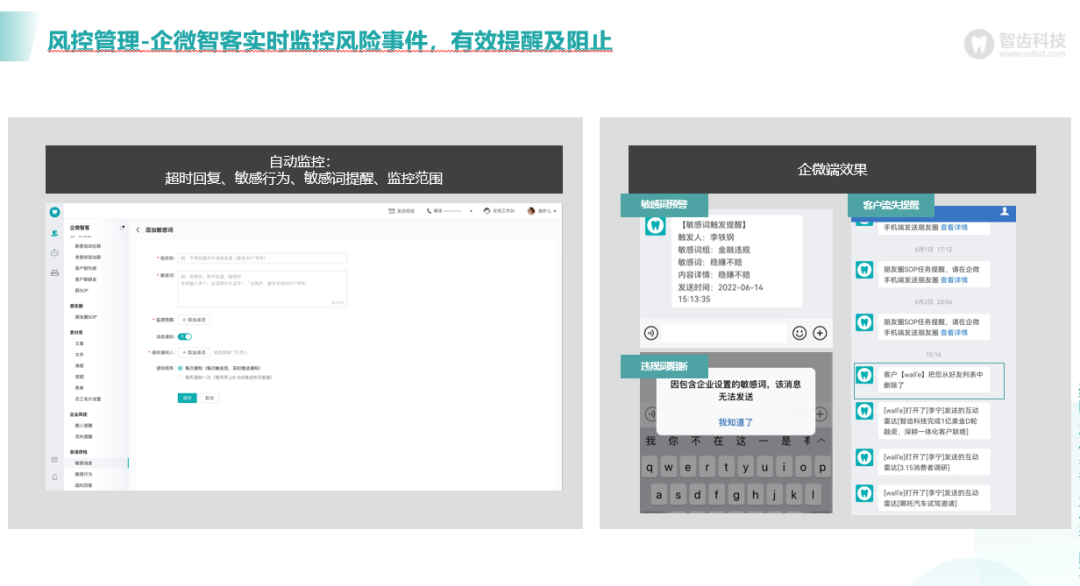Open the user name dropdown beside avatar

click(x=555, y=211)
